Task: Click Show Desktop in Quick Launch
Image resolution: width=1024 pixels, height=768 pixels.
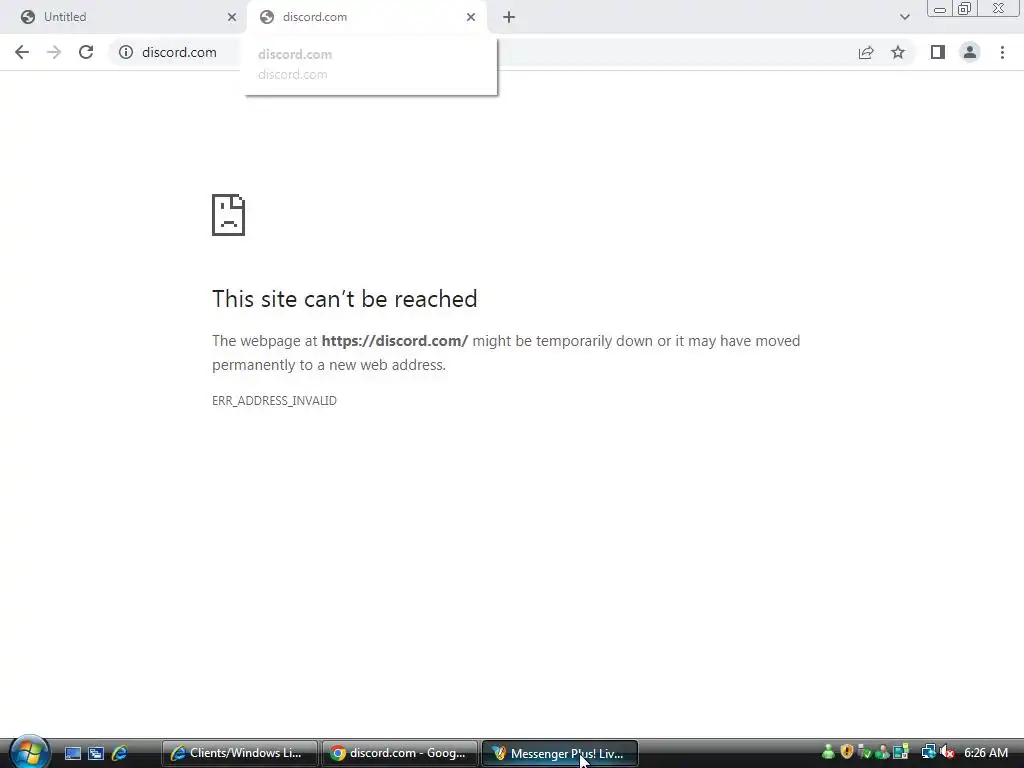Action: pyautogui.click(x=72, y=753)
